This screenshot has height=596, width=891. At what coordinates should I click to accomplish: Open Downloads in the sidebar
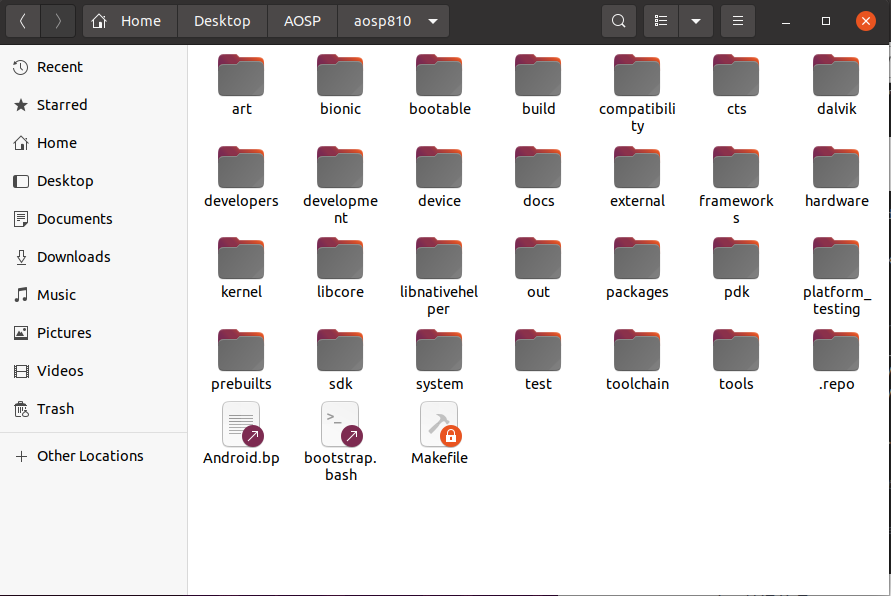[x=94, y=257]
